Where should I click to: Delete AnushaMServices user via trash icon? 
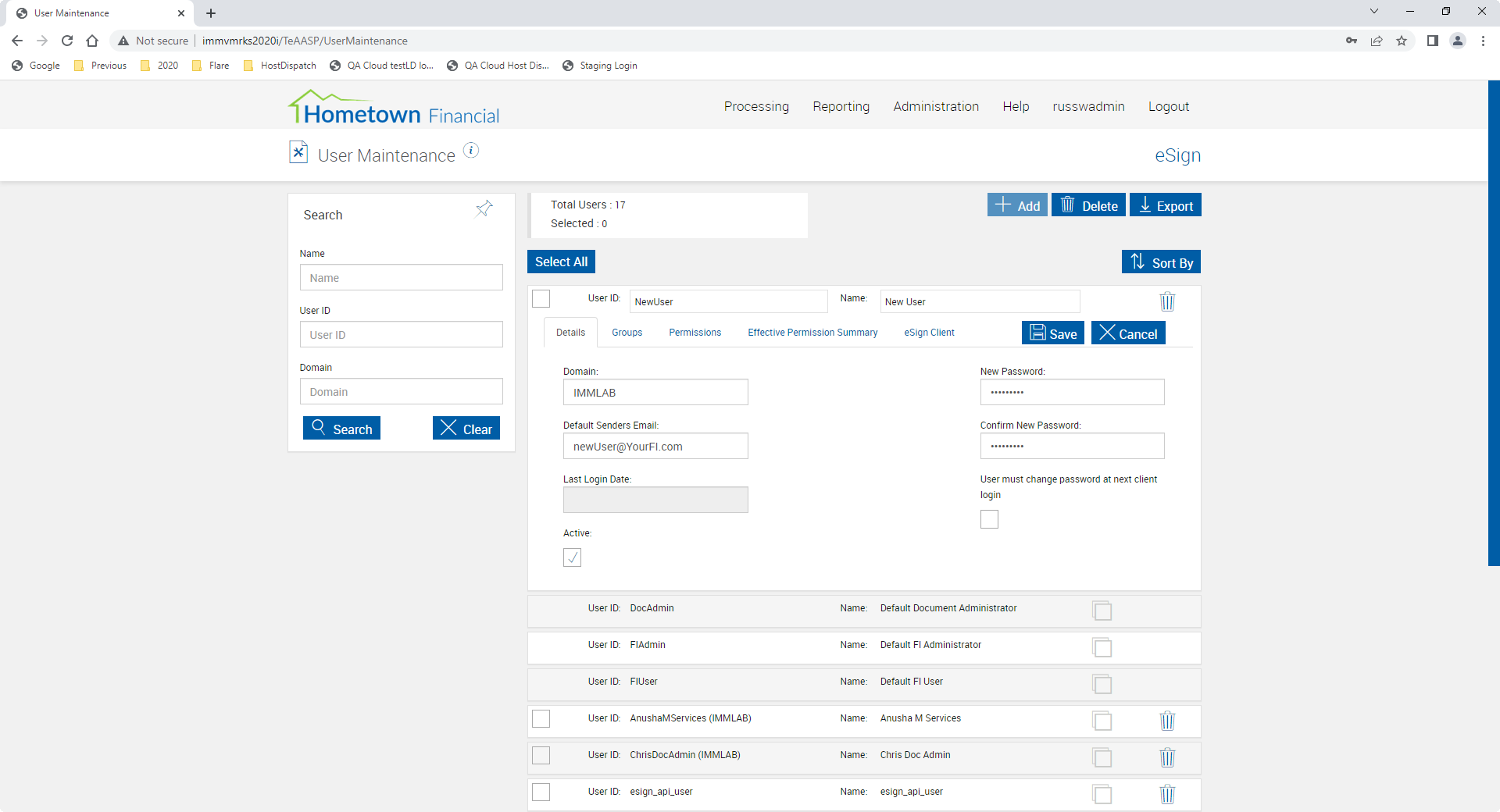click(x=1167, y=721)
